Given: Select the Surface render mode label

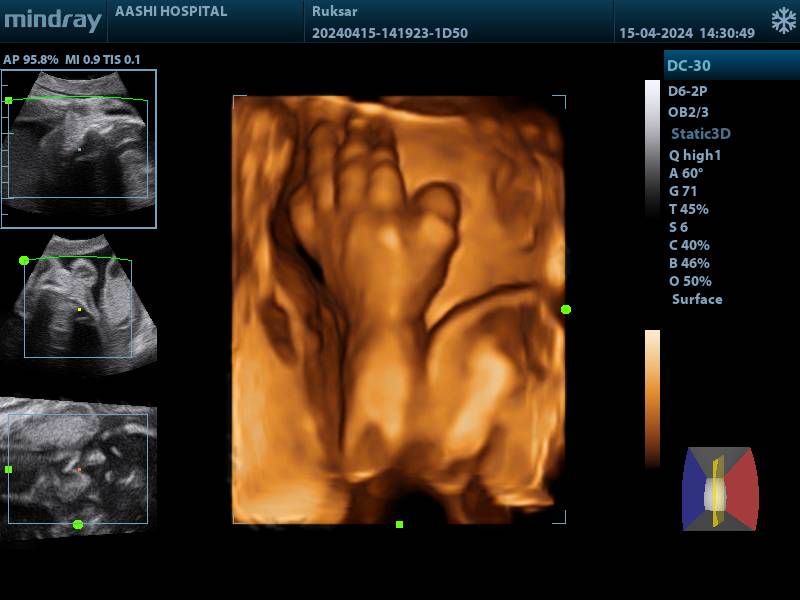Looking at the screenshot, I should (697, 299).
